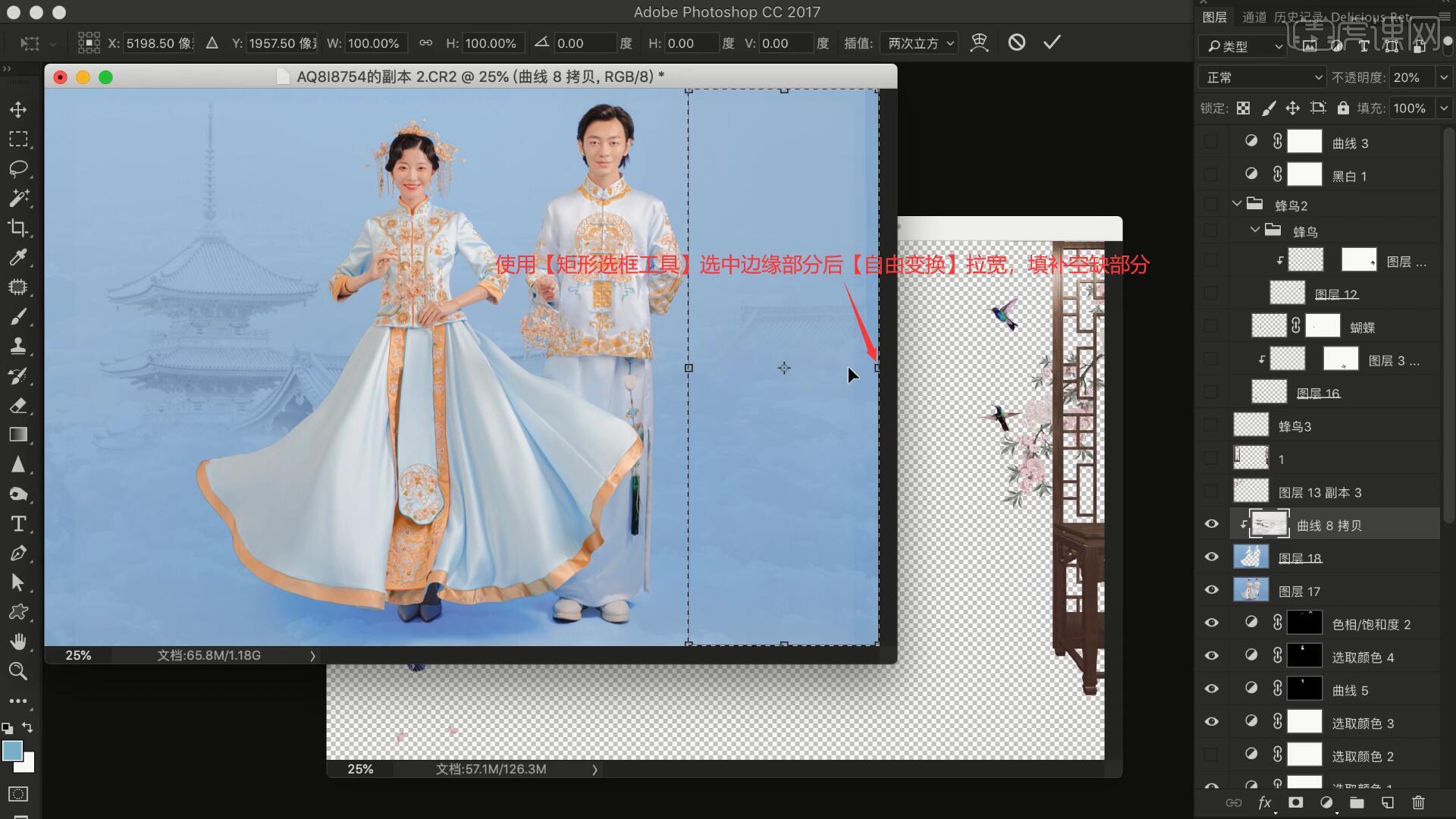1456x819 pixels.
Task: Delete layer with the trash icon
Action: pos(1418,802)
